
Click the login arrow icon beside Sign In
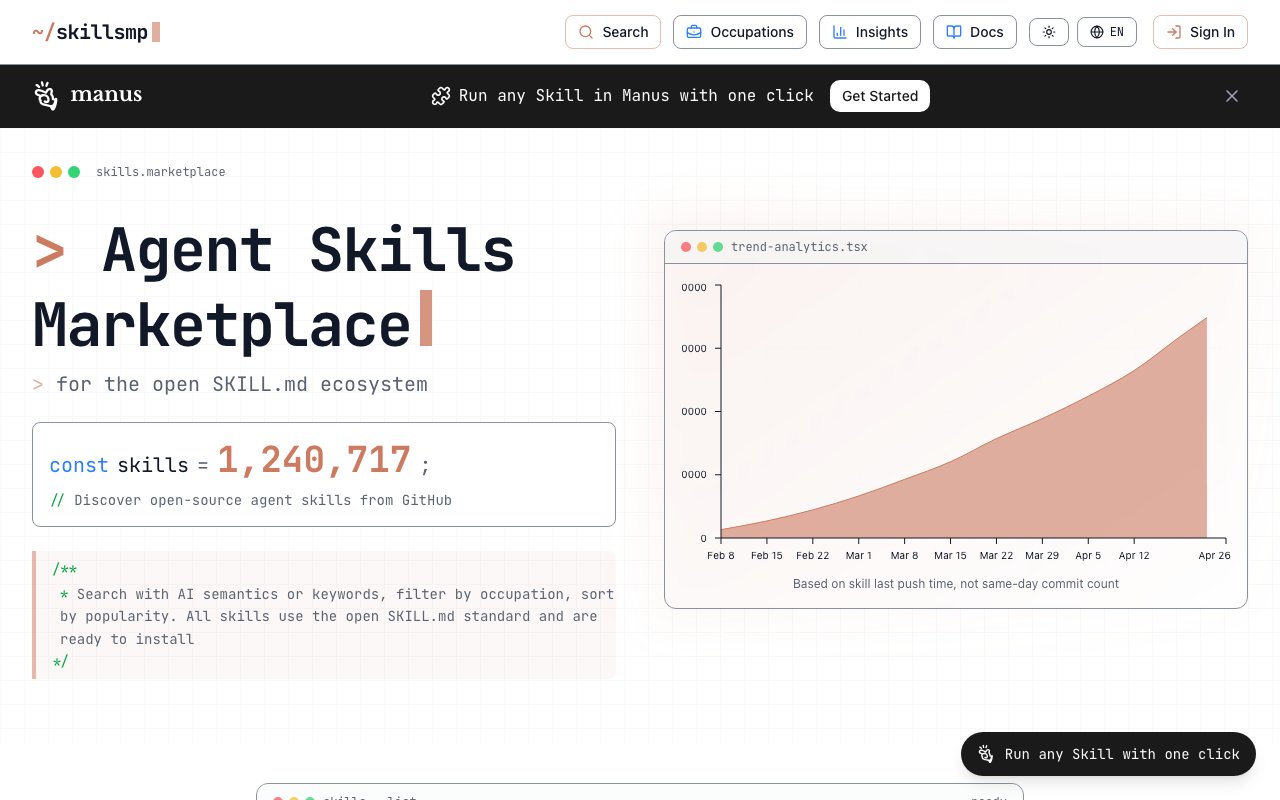[x=1174, y=32]
